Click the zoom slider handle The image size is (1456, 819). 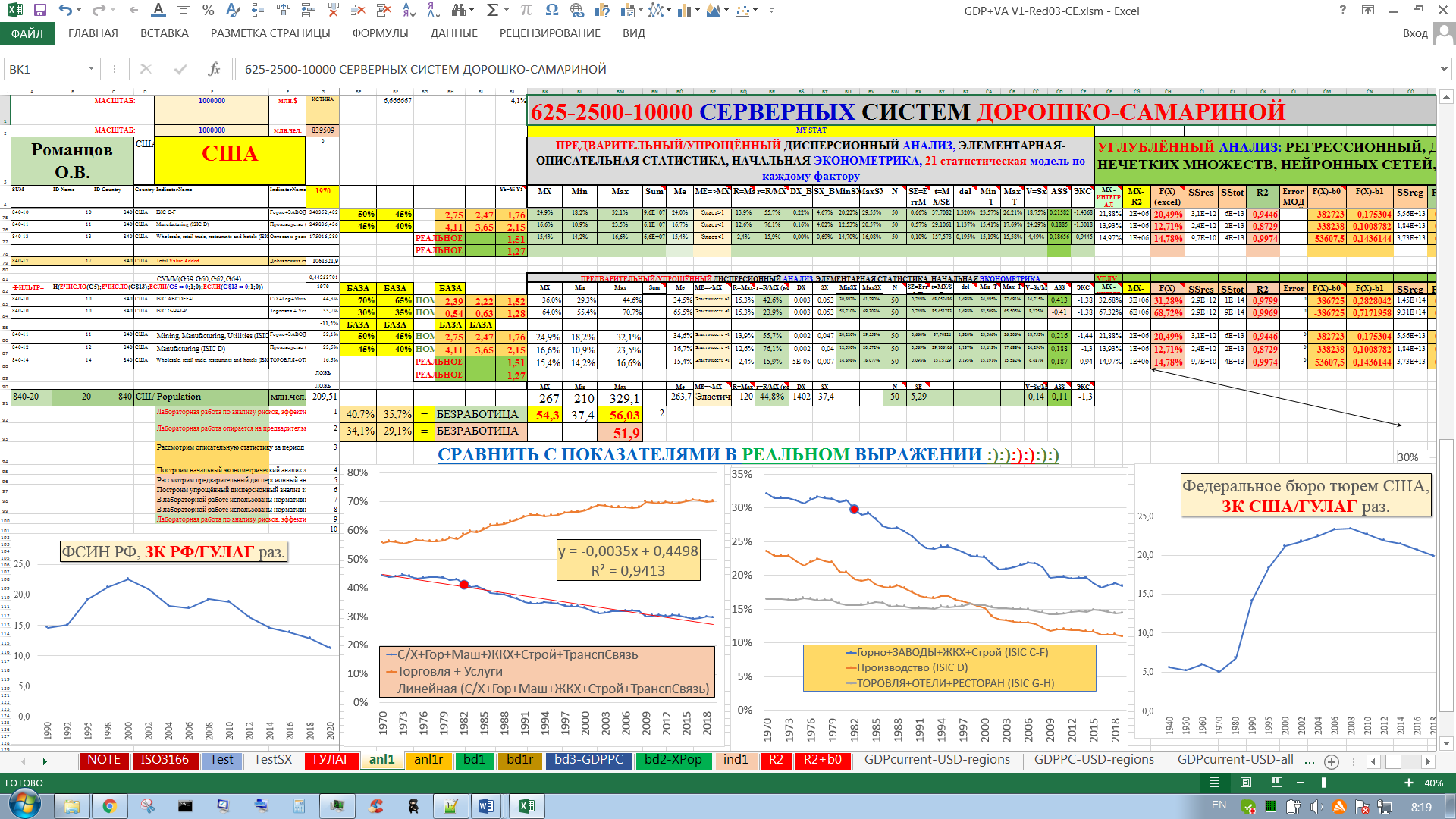pos(1324,783)
